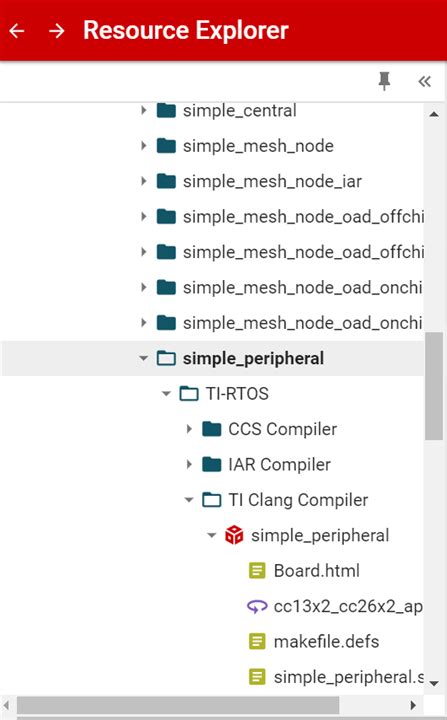
Task: Collapse the TI Clang Compiler folder
Action: [189, 500]
